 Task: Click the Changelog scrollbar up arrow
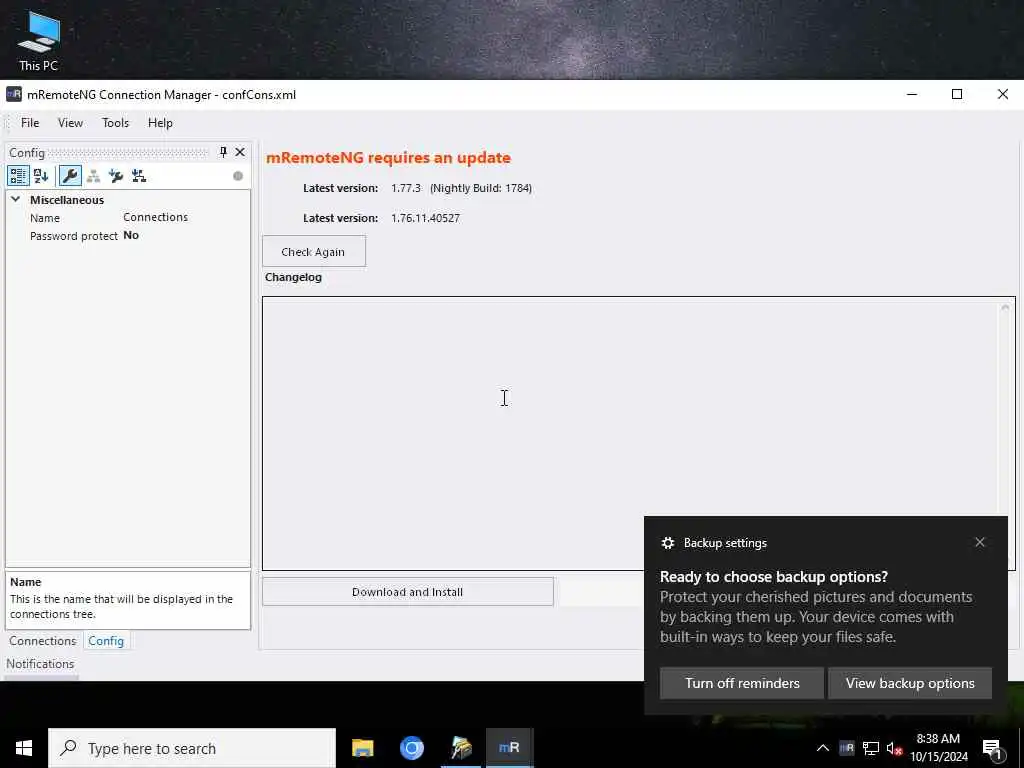pos(1005,307)
